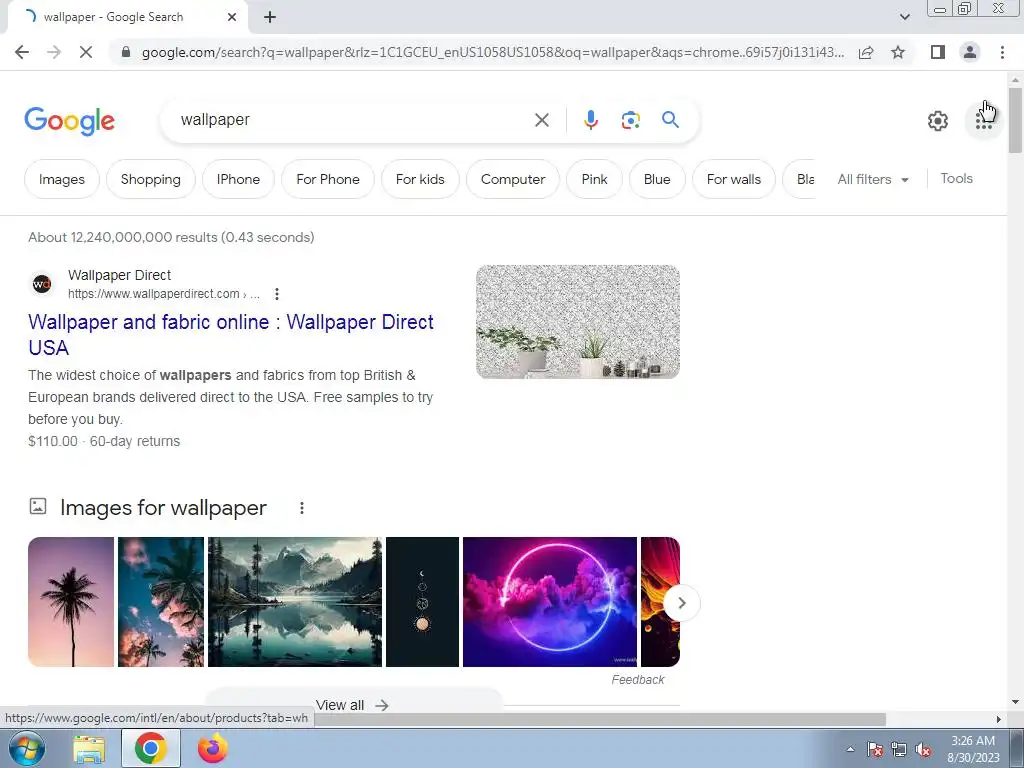Bookmark this page with the star
The width and height of the screenshot is (1024, 768).
click(898, 52)
